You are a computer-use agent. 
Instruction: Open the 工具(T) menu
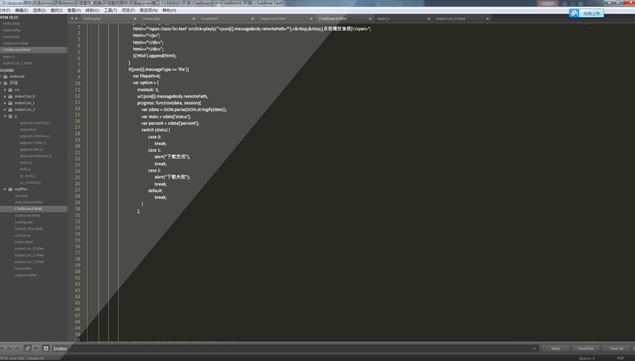pos(110,10)
